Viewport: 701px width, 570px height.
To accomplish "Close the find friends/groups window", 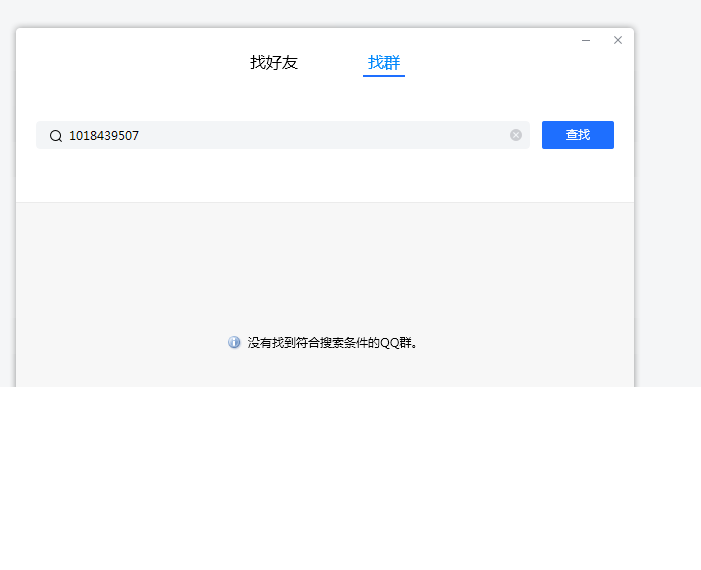I will [618, 40].
